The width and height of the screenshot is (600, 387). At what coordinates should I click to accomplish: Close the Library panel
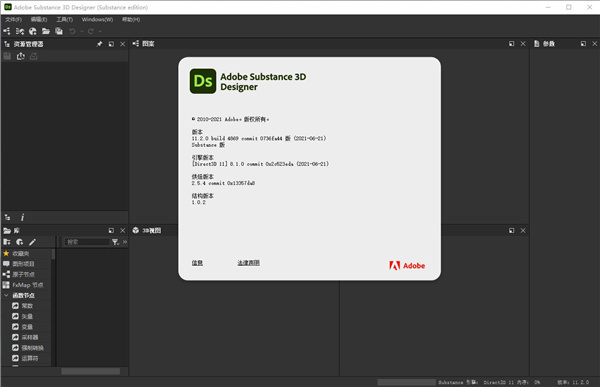point(122,230)
